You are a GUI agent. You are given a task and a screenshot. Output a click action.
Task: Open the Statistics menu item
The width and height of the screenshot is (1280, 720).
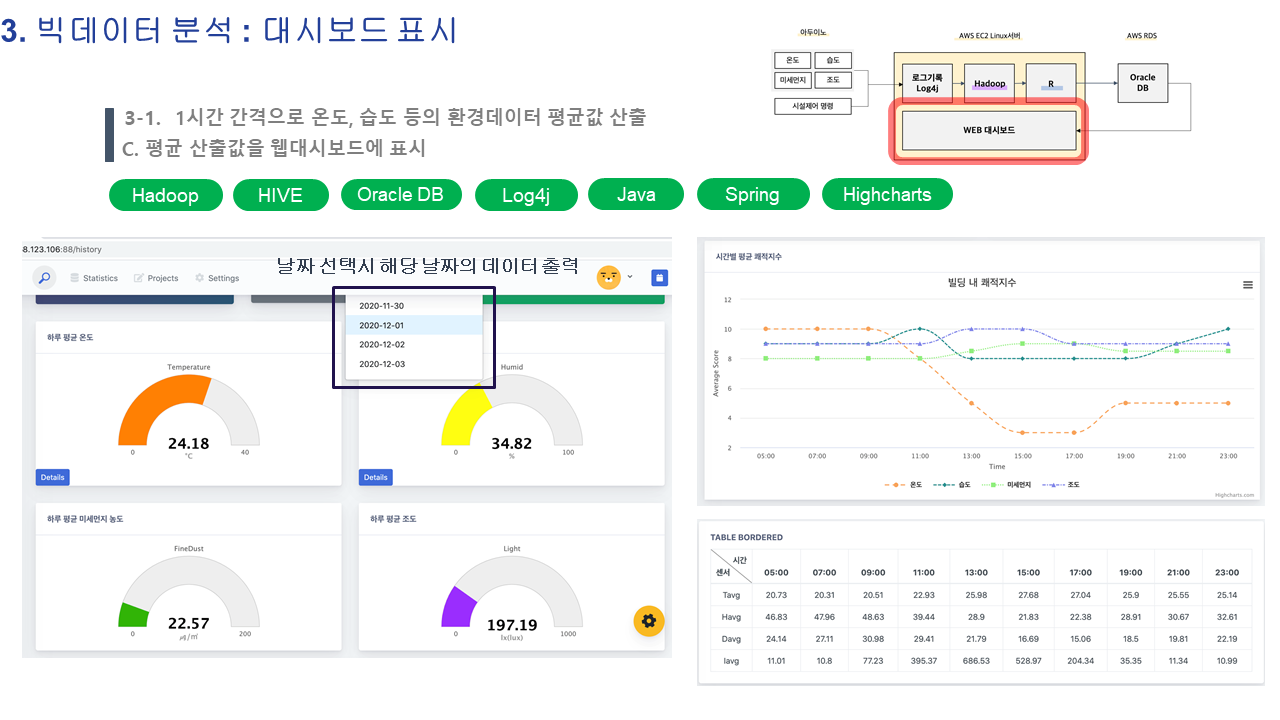pos(100,278)
